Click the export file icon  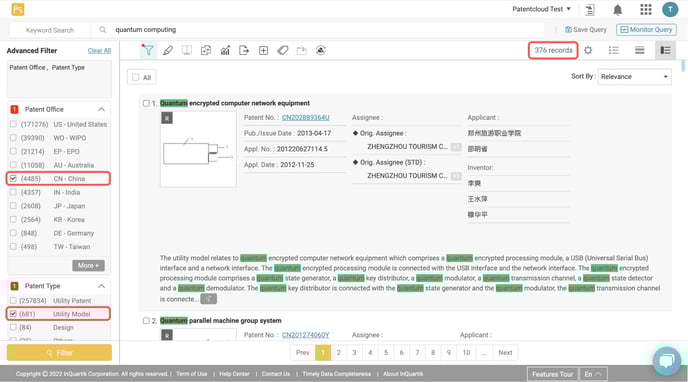tap(244, 50)
